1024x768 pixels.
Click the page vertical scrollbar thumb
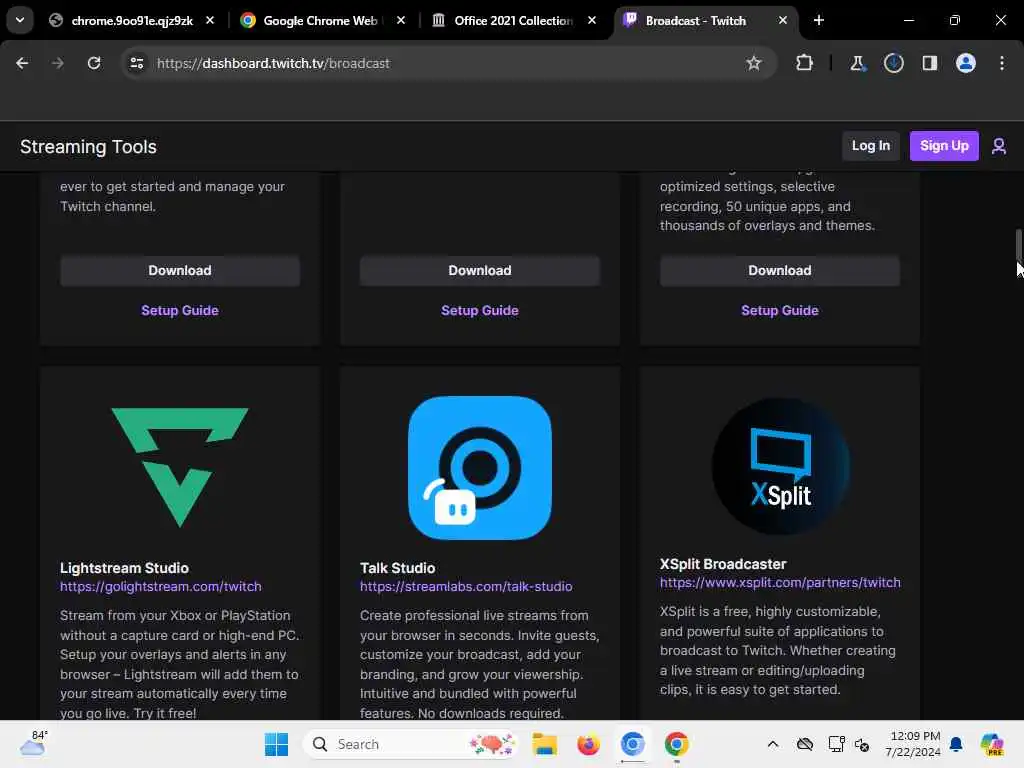pyautogui.click(x=1018, y=245)
